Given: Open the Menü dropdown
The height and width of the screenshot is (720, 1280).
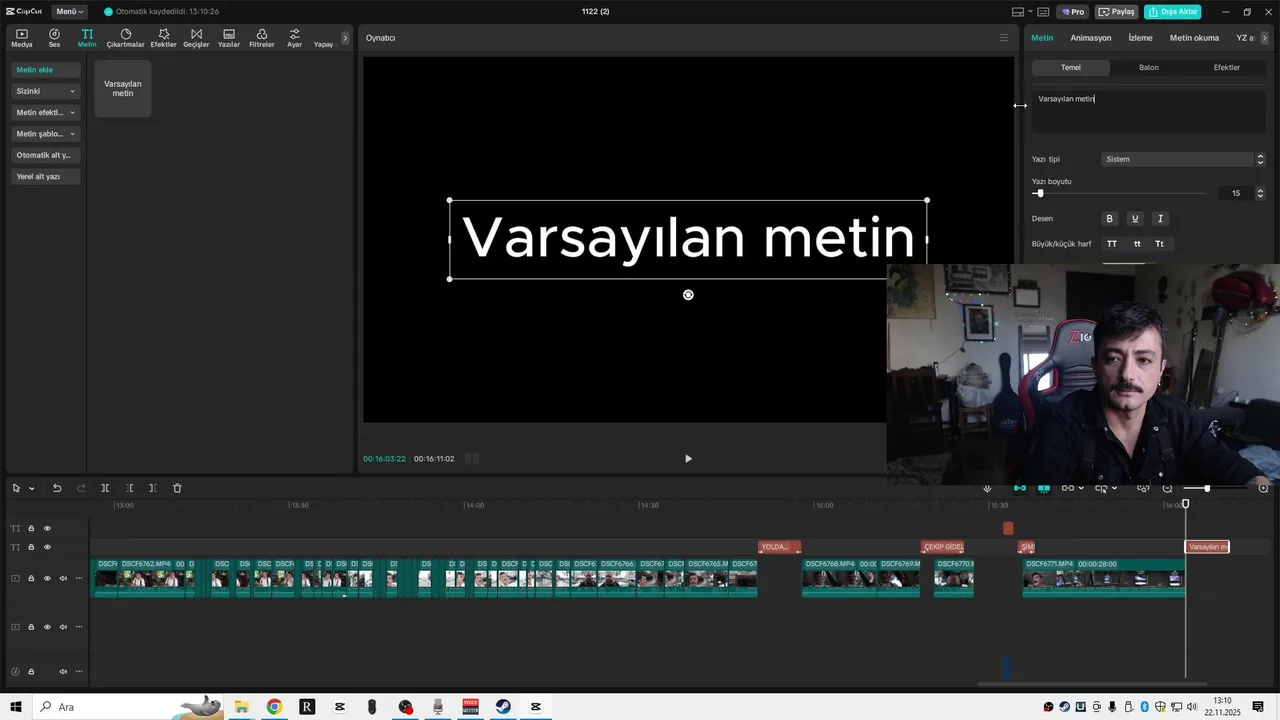Looking at the screenshot, I should (69, 12).
